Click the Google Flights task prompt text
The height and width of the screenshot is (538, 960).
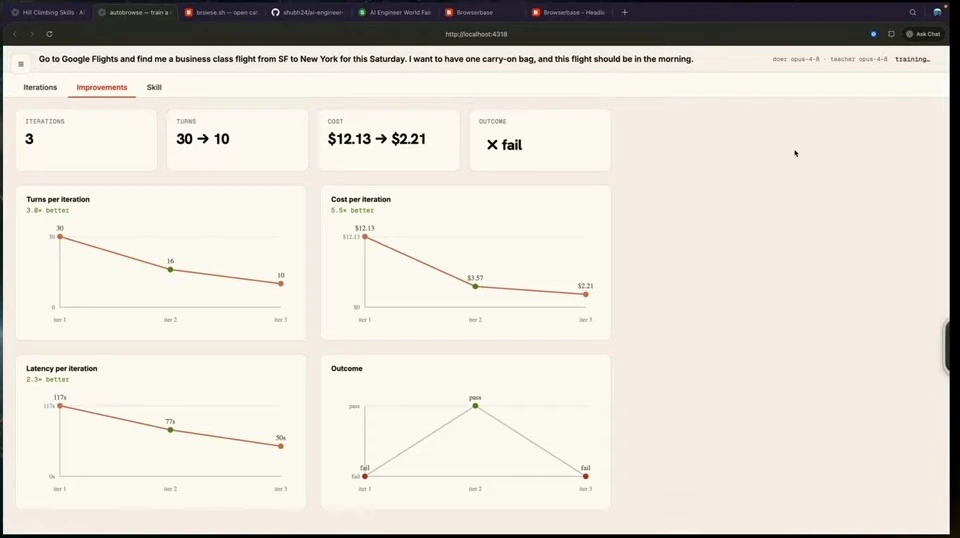[x=366, y=59]
